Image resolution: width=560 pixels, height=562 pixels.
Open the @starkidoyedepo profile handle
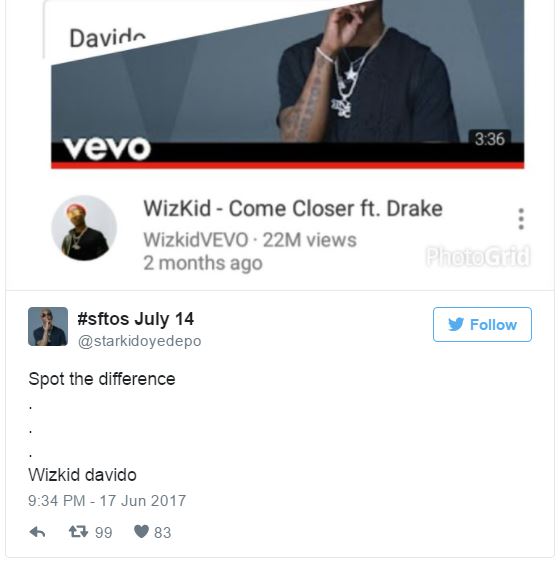click(x=139, y=341)
